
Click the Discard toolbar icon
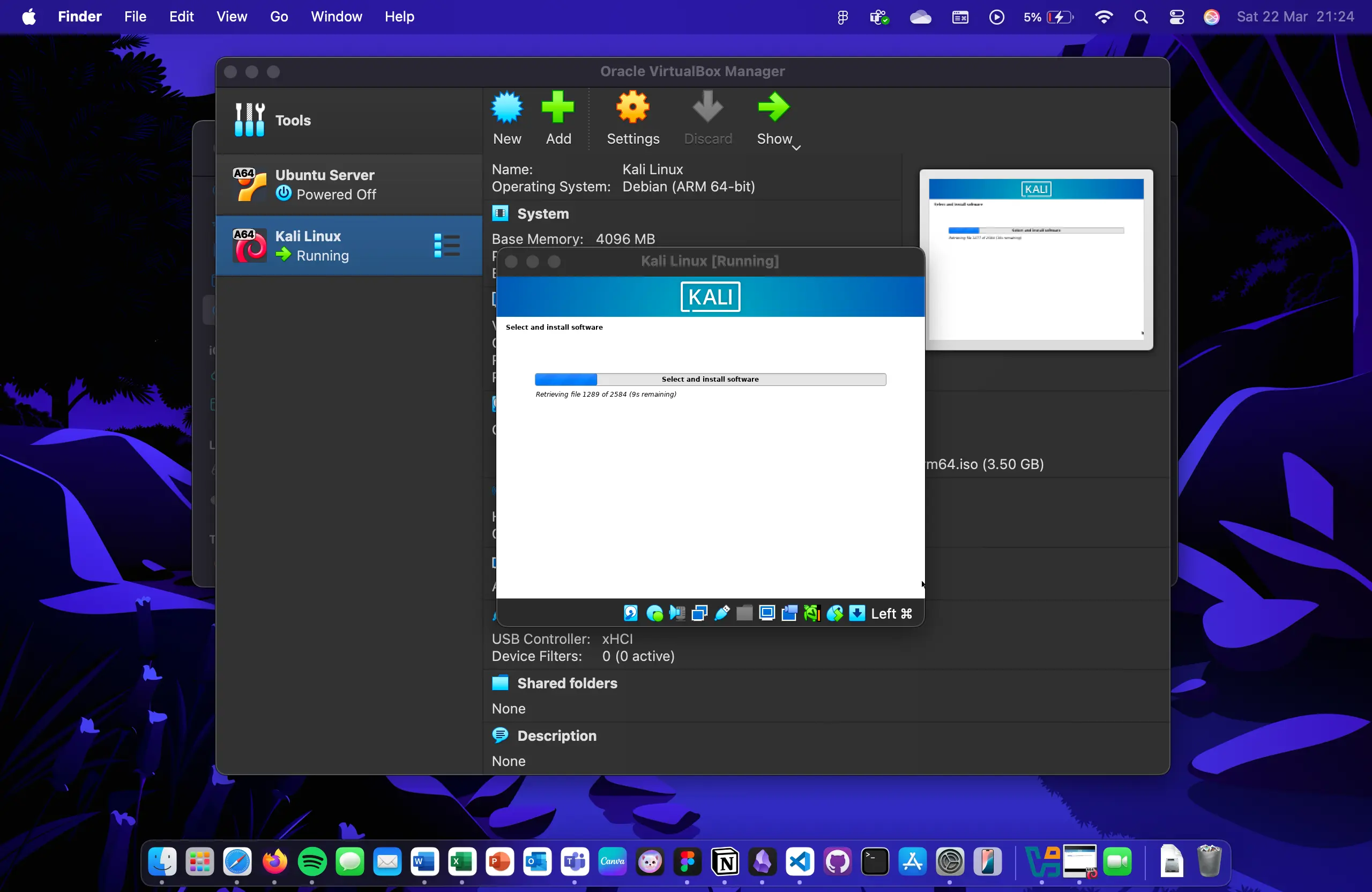(x=707, y=118)
